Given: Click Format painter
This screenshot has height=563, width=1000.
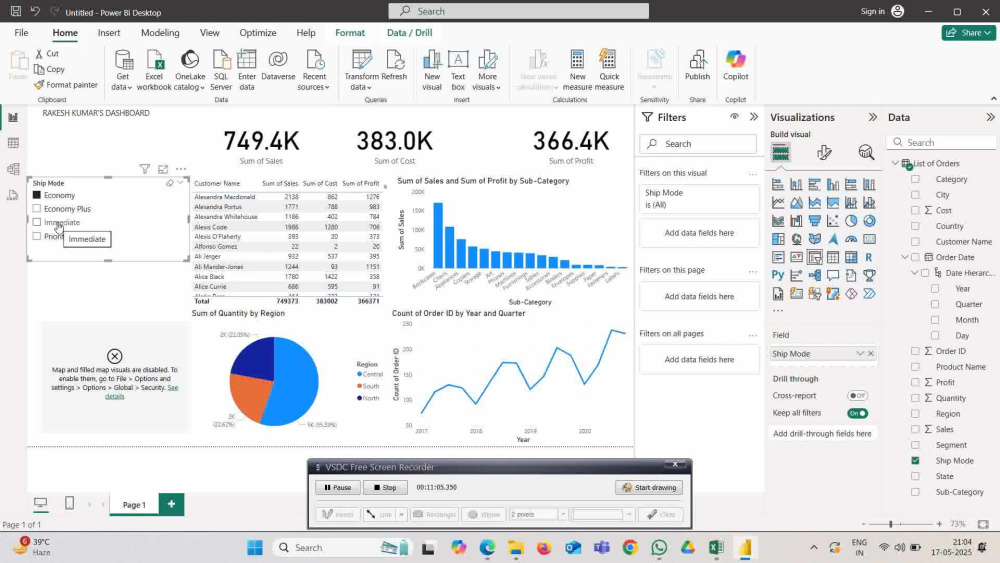Looking at the screenshot, I should (x=66, y=84).
